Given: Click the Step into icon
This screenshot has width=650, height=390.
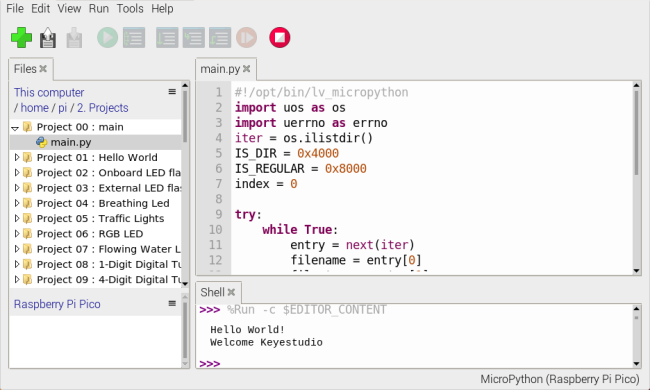Looking at the screenshot, I should click(194, 38).
